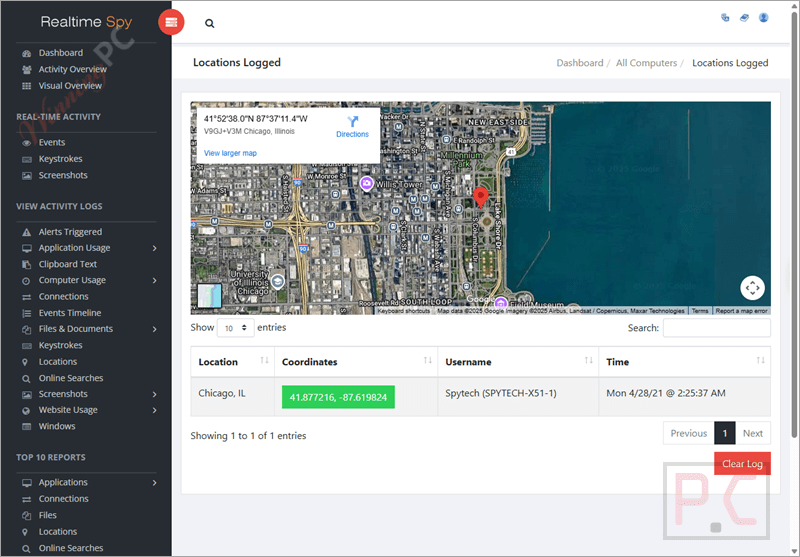800x557 pixels.
Task: Click the Alerts Triggered warning icon
Action: coord(27,232)
